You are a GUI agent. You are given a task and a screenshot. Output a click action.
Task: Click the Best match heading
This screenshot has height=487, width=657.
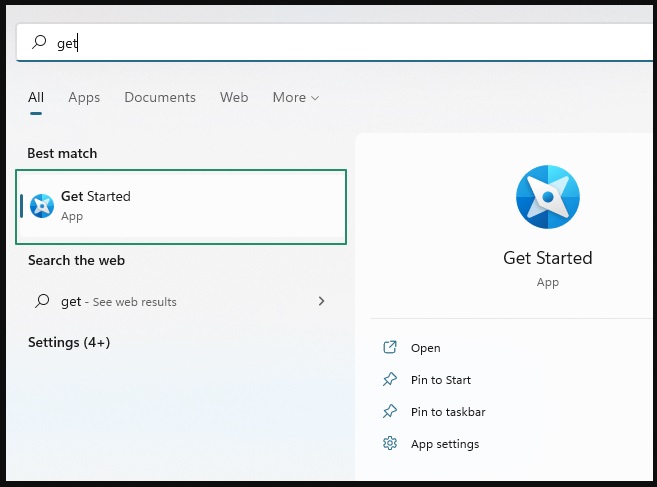click(x=62, y=153)
